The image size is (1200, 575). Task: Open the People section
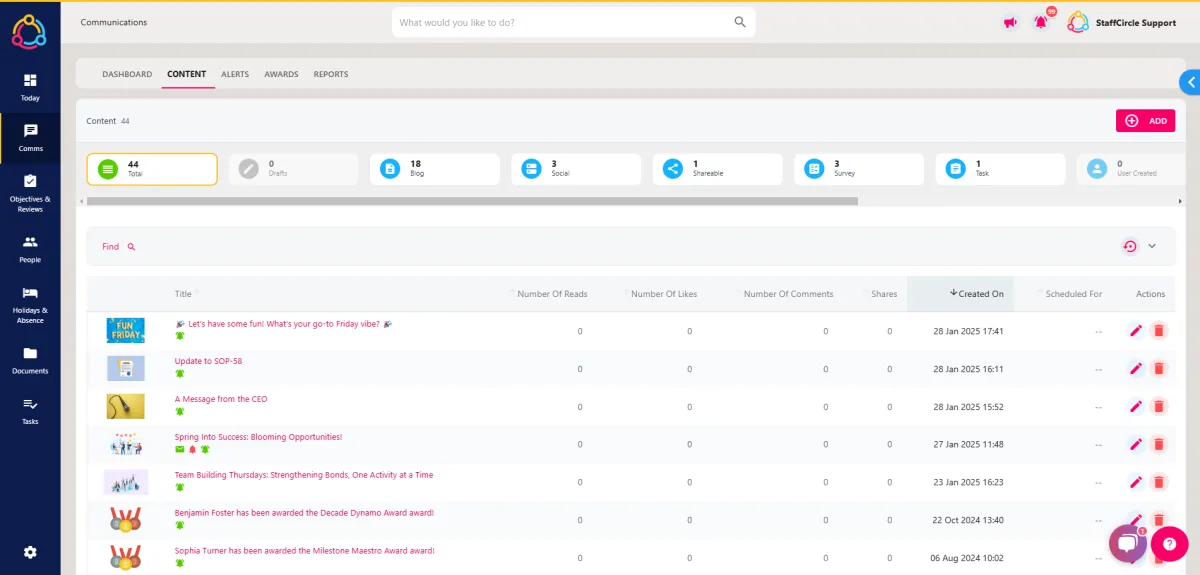point(30,248)
